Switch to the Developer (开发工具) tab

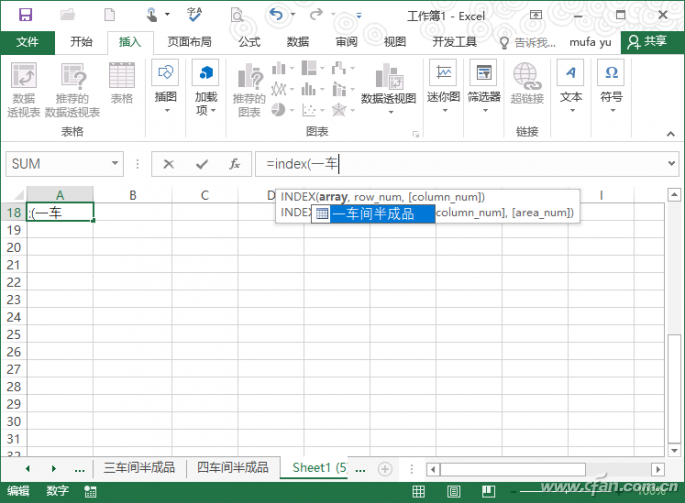(454, 42)
